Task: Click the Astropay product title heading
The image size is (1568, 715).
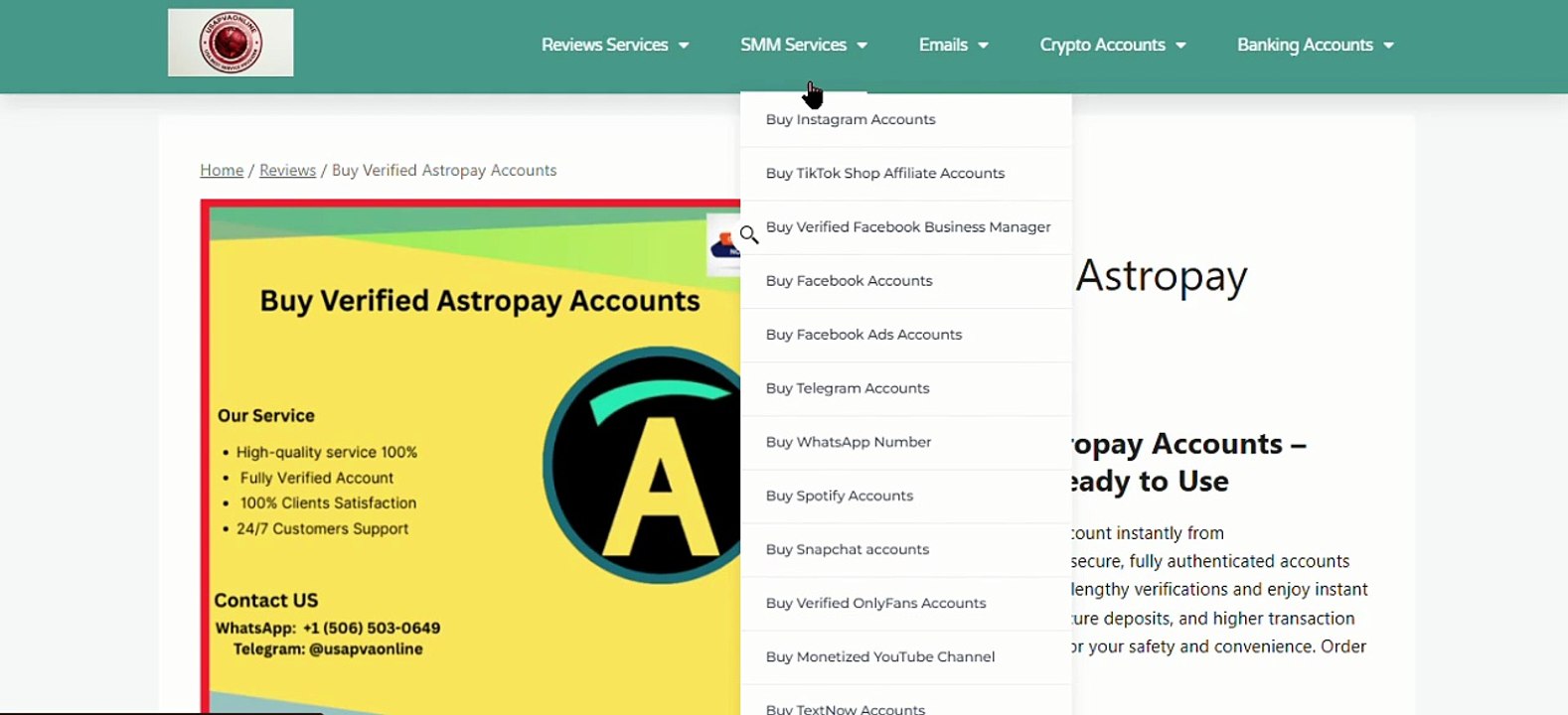Action: tap(1161, 277)
